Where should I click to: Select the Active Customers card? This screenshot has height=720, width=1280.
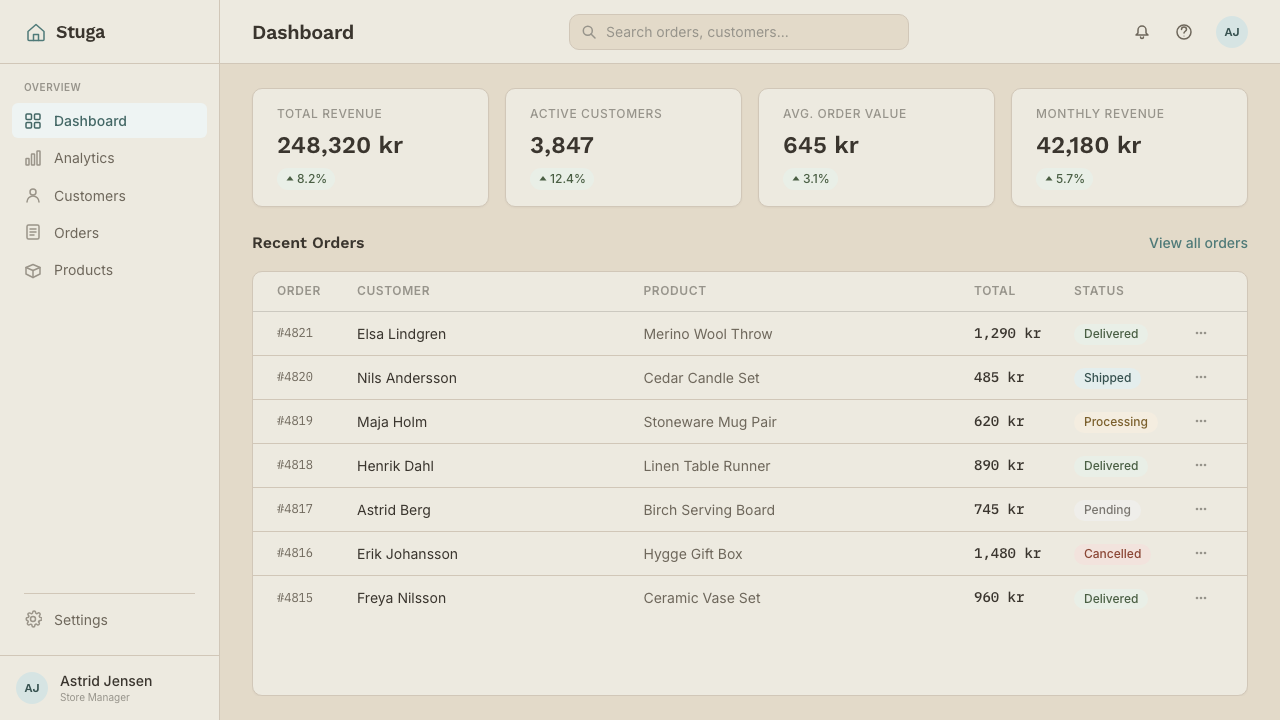pyautogui.click(x=623, y=148)
